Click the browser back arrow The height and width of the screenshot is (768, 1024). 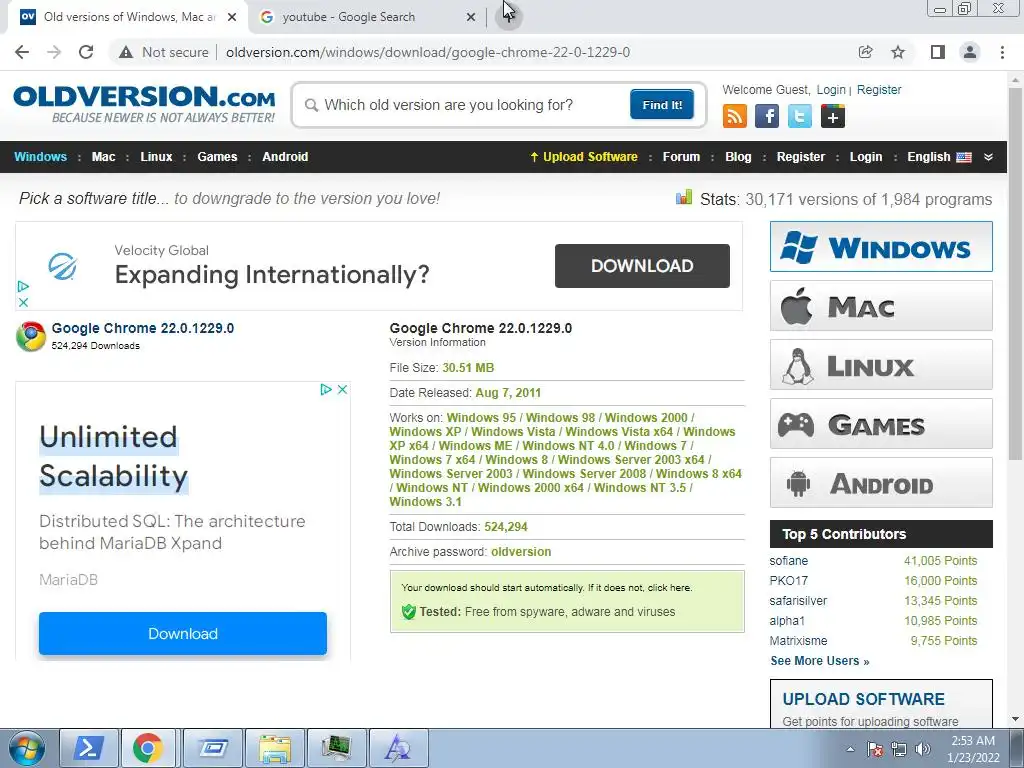(x=22, y=52)
